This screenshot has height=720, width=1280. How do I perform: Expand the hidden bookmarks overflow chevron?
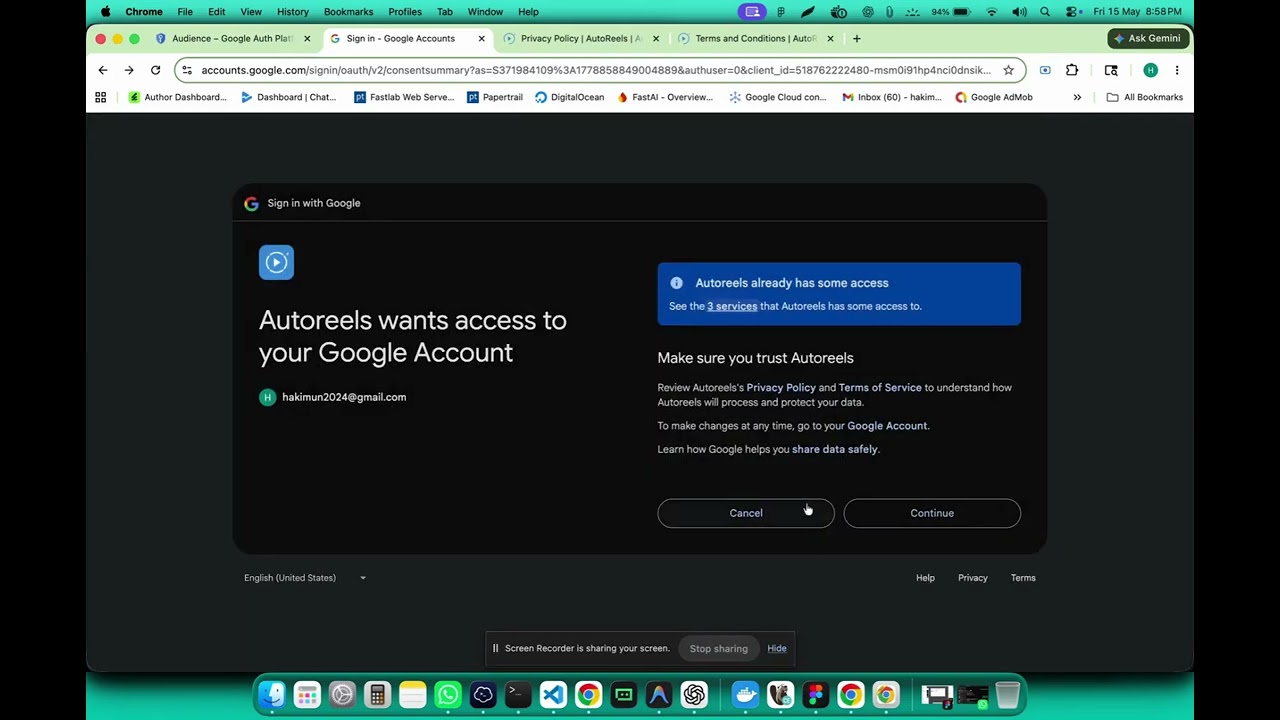(1077, 97)
